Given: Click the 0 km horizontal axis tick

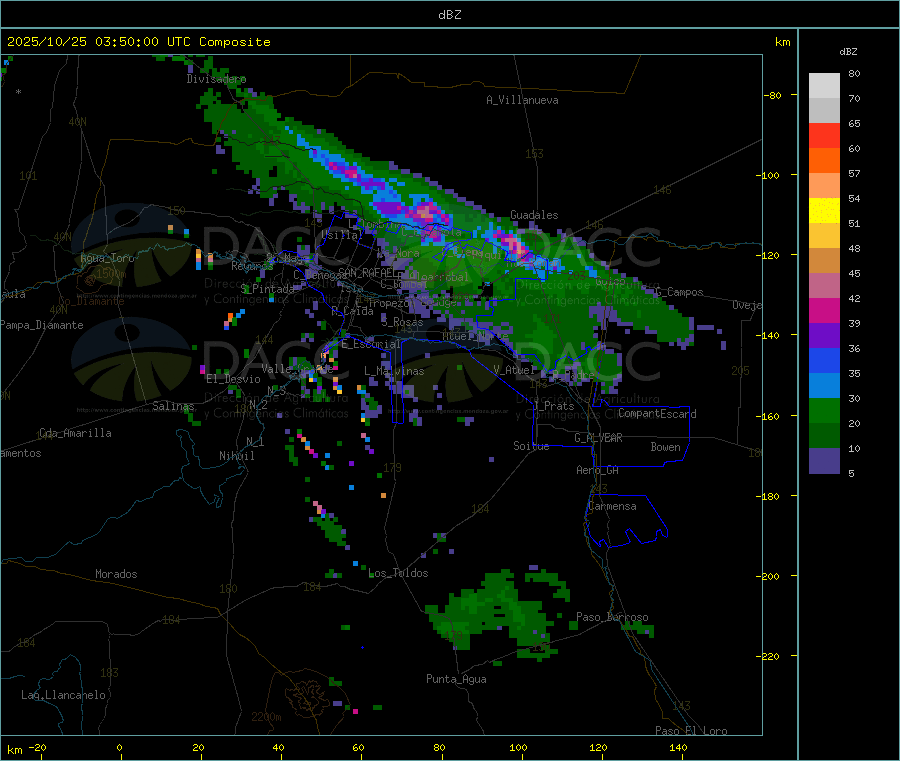Looking at the screenshot, I should pos(119,747).
